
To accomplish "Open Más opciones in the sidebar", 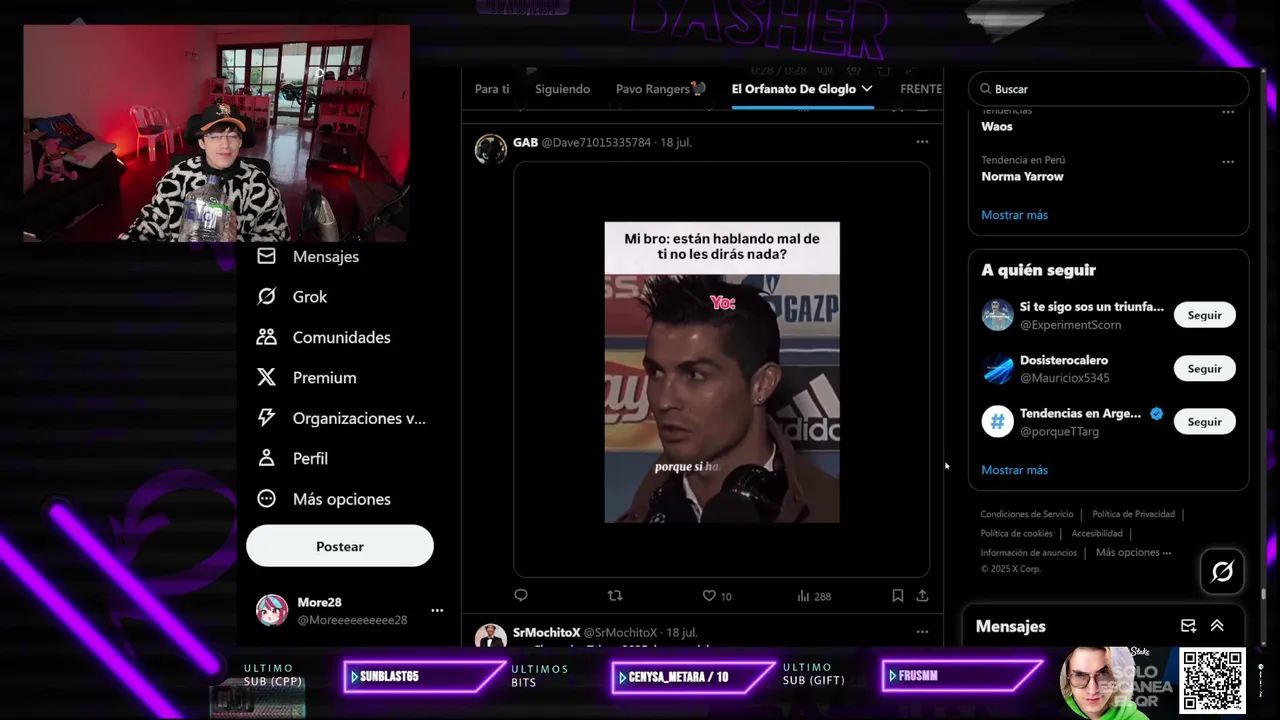I will click(x=324, y=499).
